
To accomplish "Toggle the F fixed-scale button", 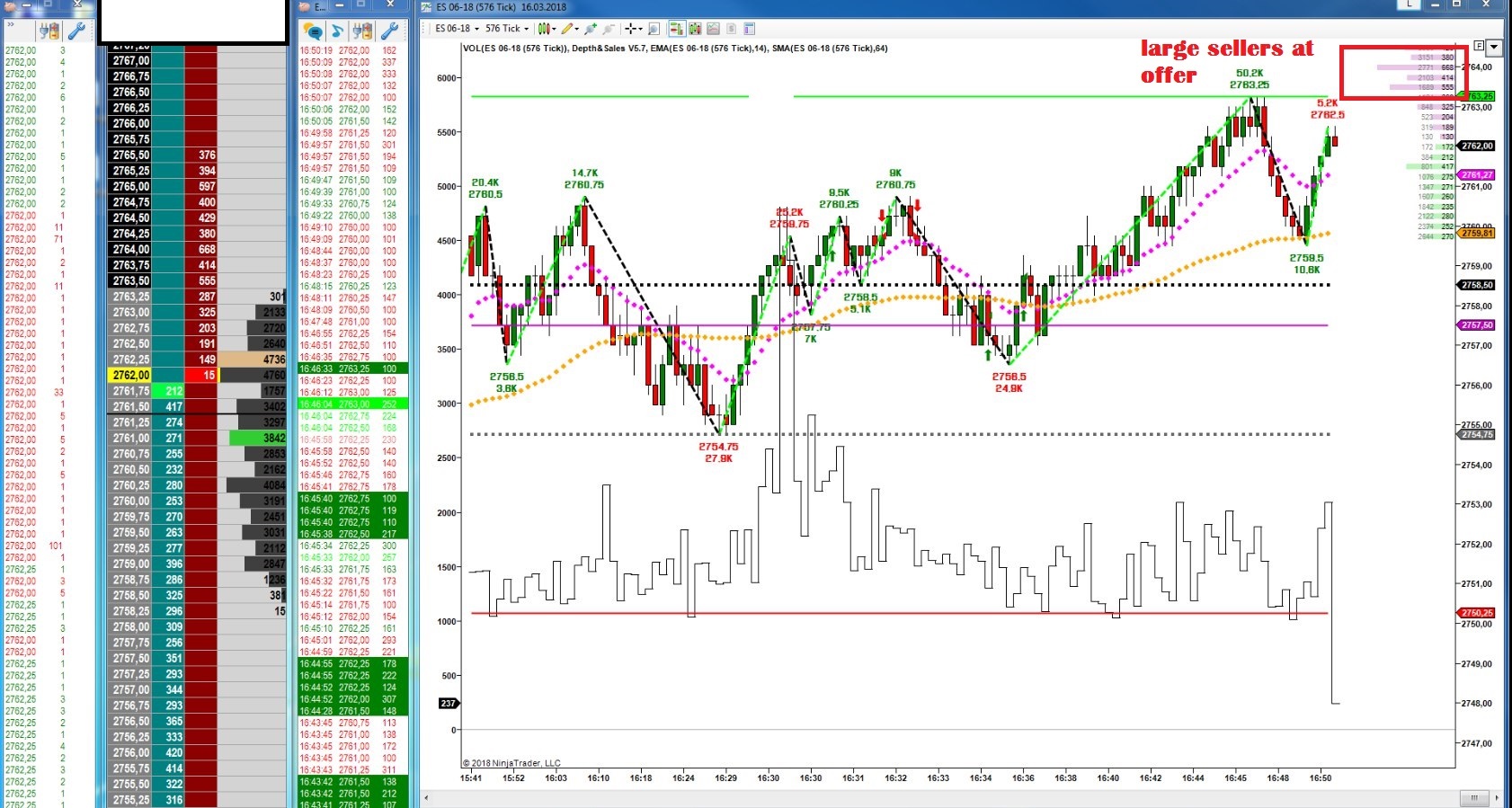I will [1480, 46].
